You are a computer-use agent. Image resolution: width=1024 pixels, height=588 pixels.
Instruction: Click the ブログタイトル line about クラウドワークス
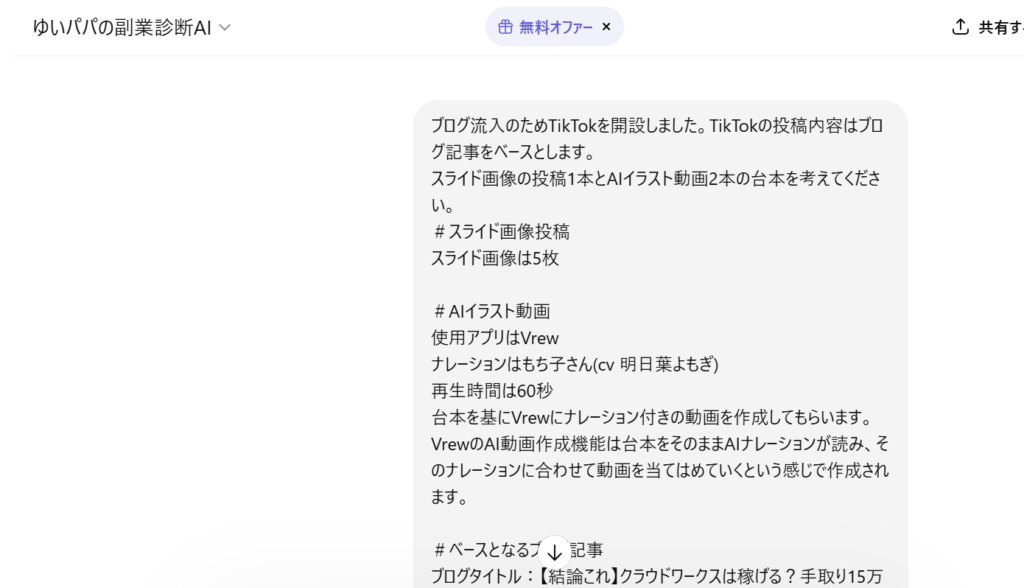657,576
